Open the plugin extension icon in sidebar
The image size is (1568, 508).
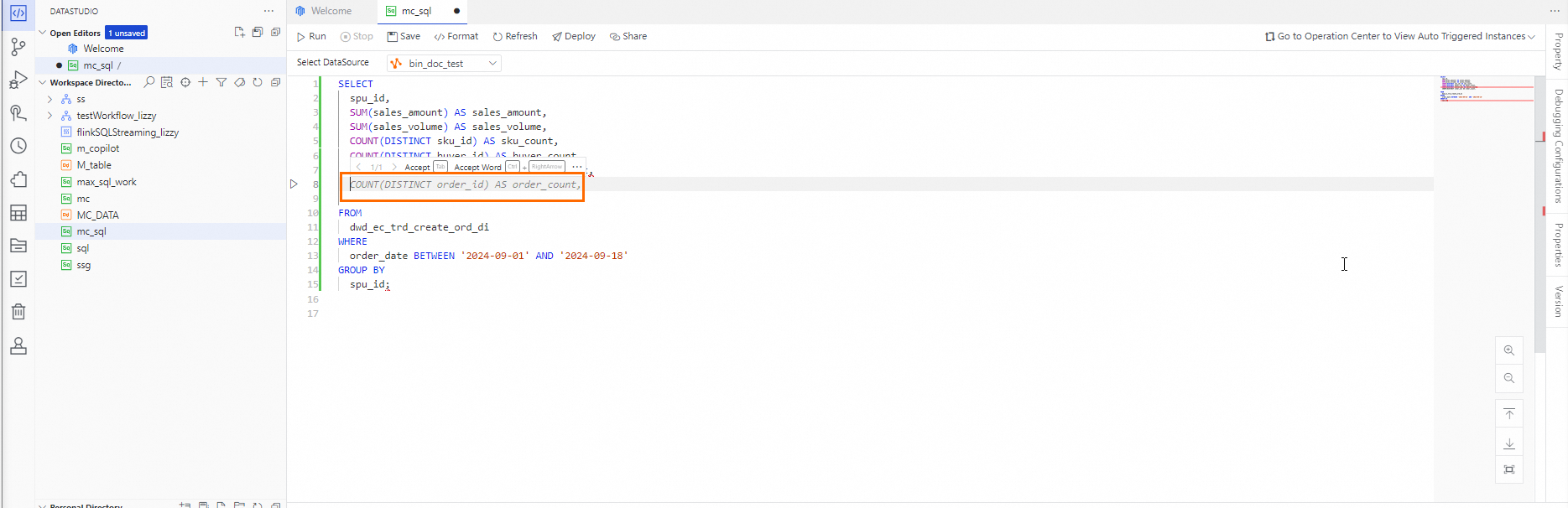coord(18,179)
